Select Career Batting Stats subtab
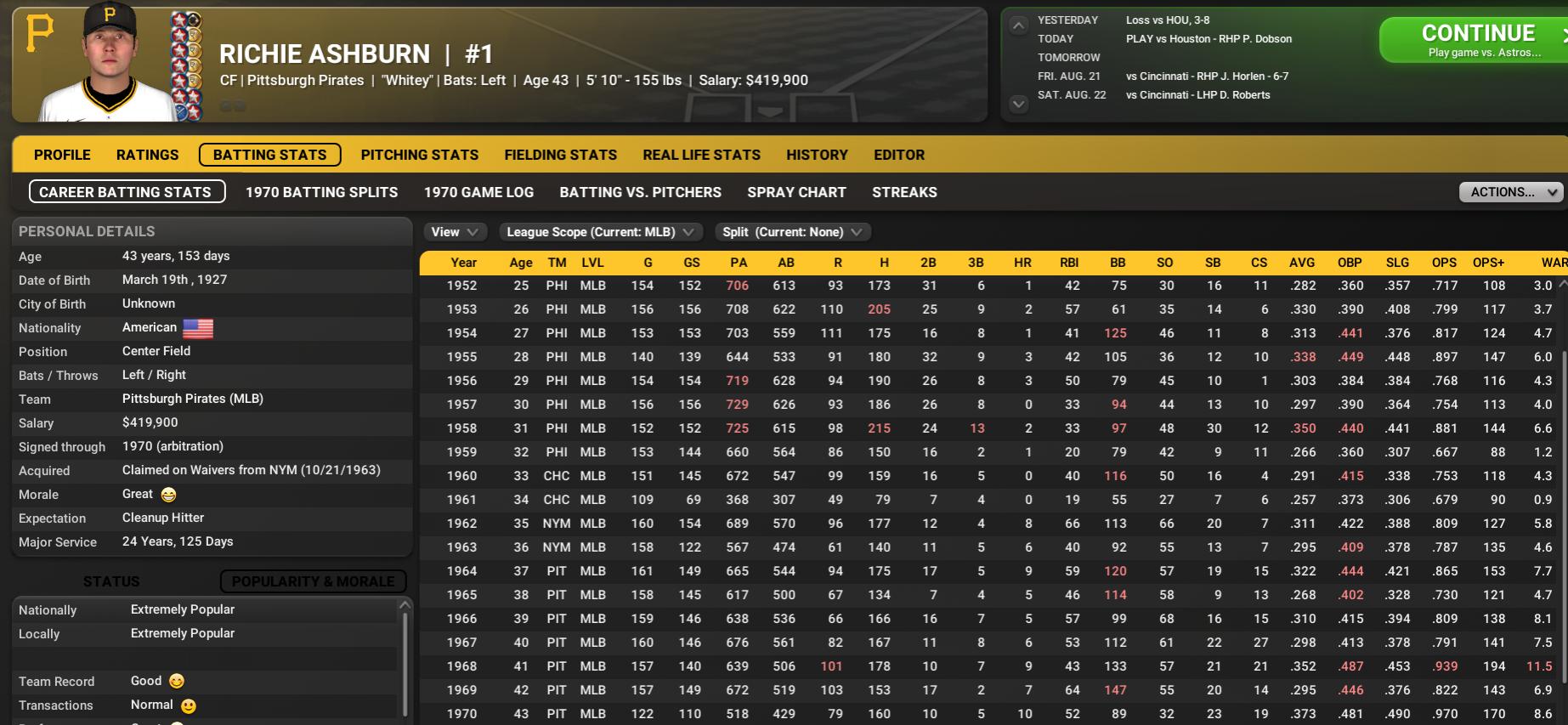The image size is (1568, 725). point(127,192)
